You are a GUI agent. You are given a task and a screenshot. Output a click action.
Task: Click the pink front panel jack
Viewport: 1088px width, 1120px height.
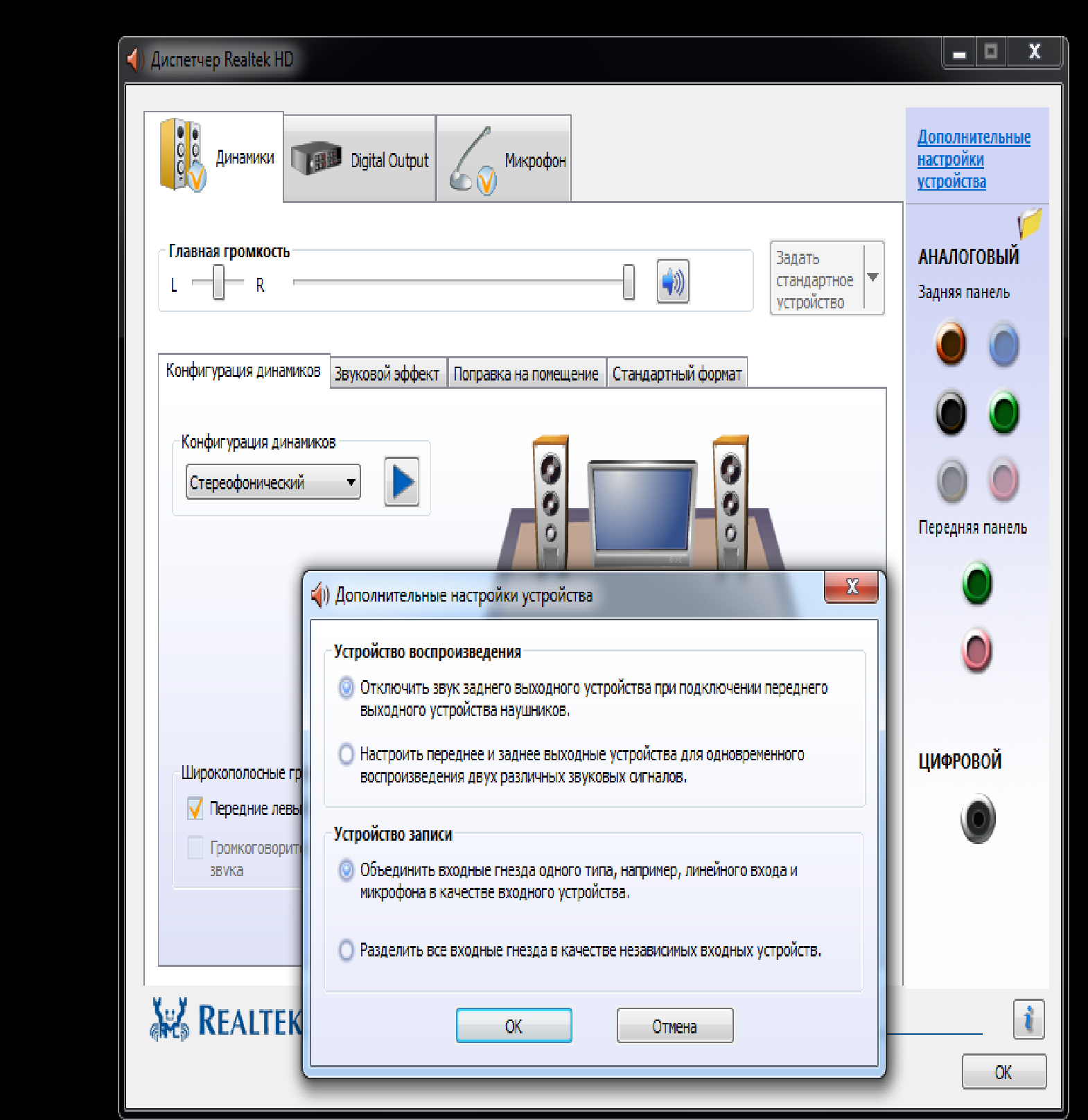click(977, 651)
